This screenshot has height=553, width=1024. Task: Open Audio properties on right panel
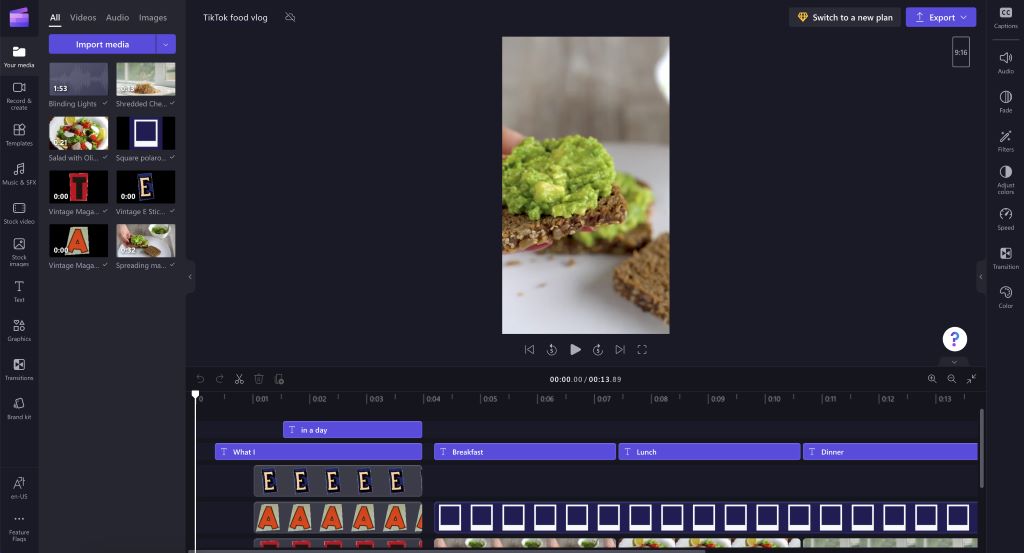[1006, 63]
